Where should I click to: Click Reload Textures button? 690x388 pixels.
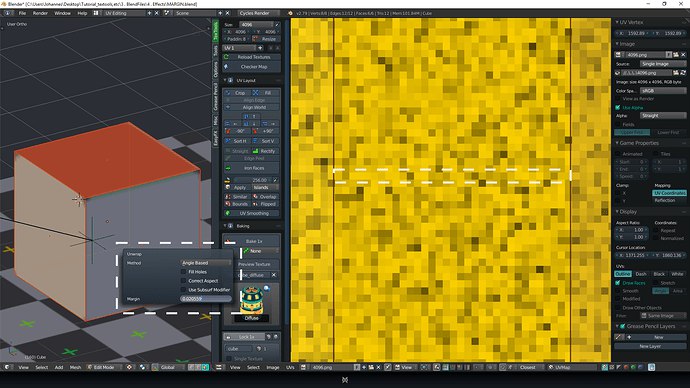(x=252, y=57)
